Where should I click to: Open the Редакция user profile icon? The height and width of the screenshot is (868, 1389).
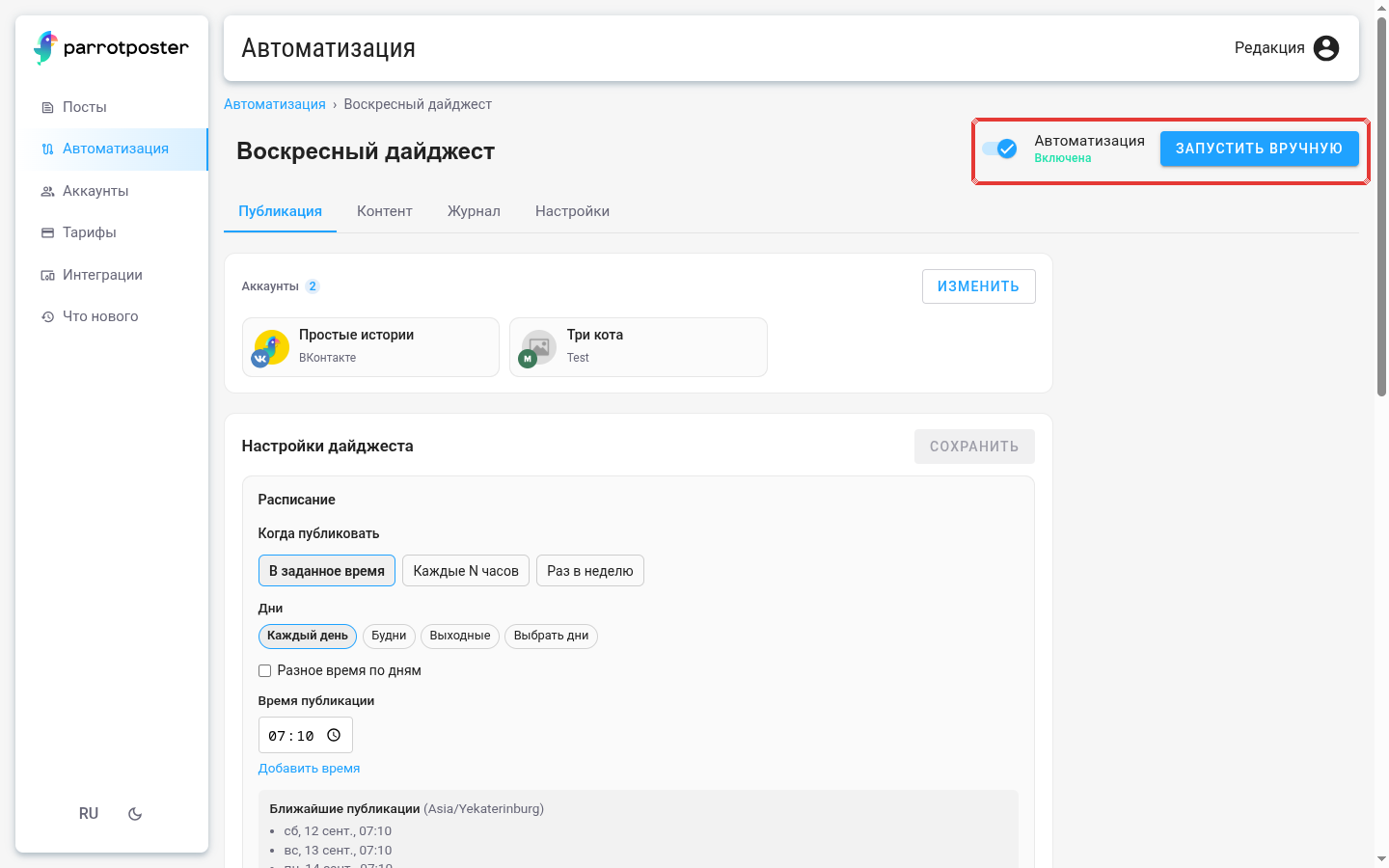click(x=1326, y=48)
